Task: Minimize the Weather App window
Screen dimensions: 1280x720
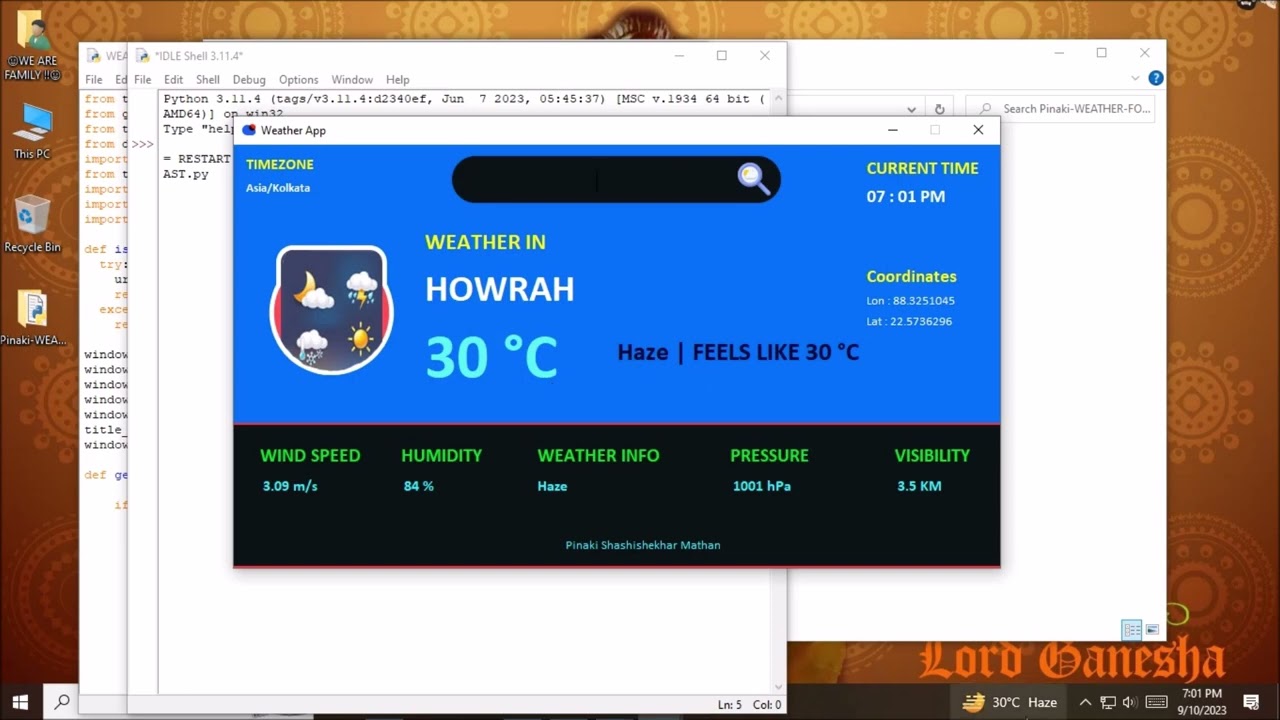Action: [x=893, y=130]
